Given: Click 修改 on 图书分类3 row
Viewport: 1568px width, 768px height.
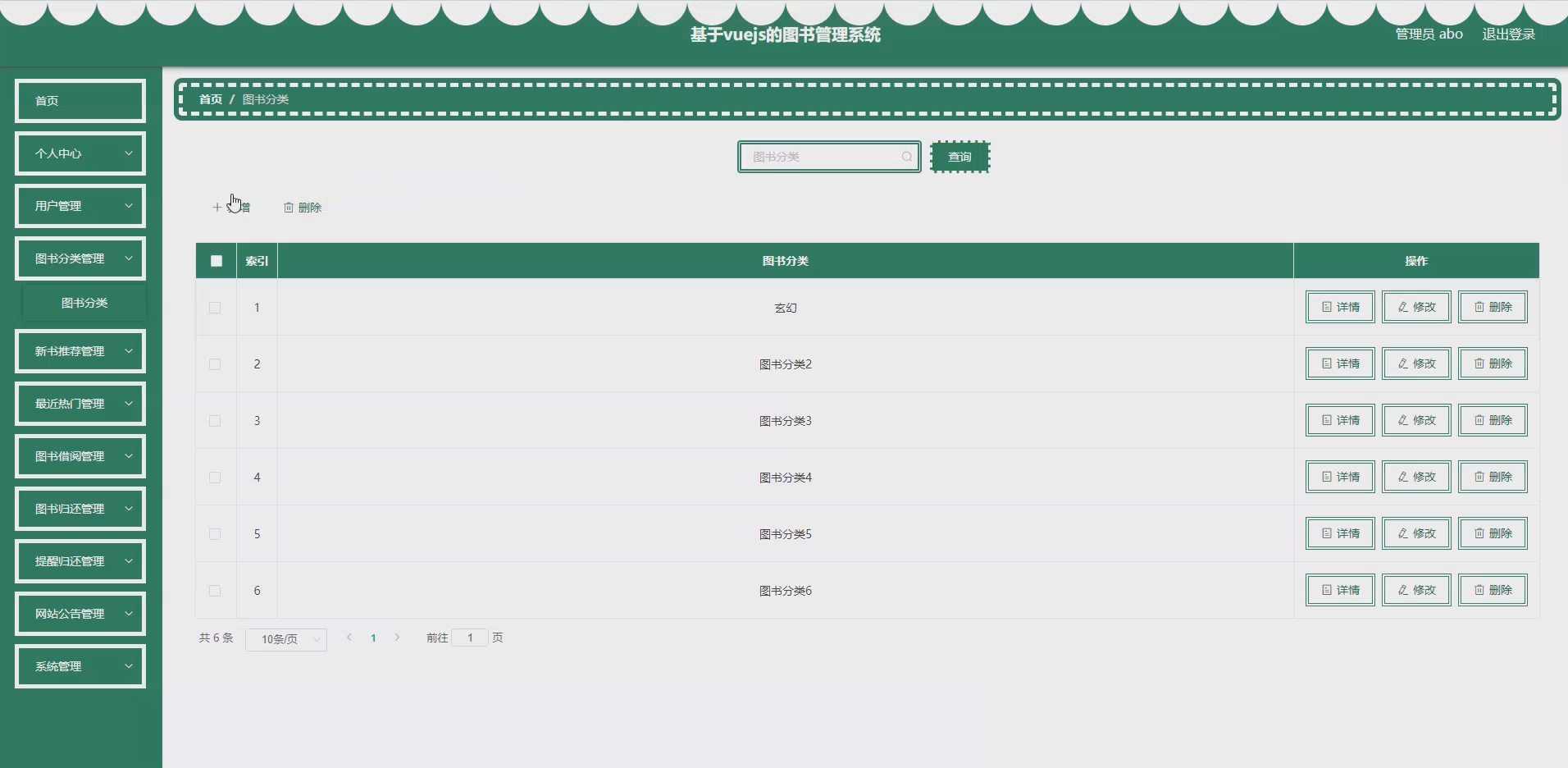Looking at the screenshot, I should point(1416,420).
